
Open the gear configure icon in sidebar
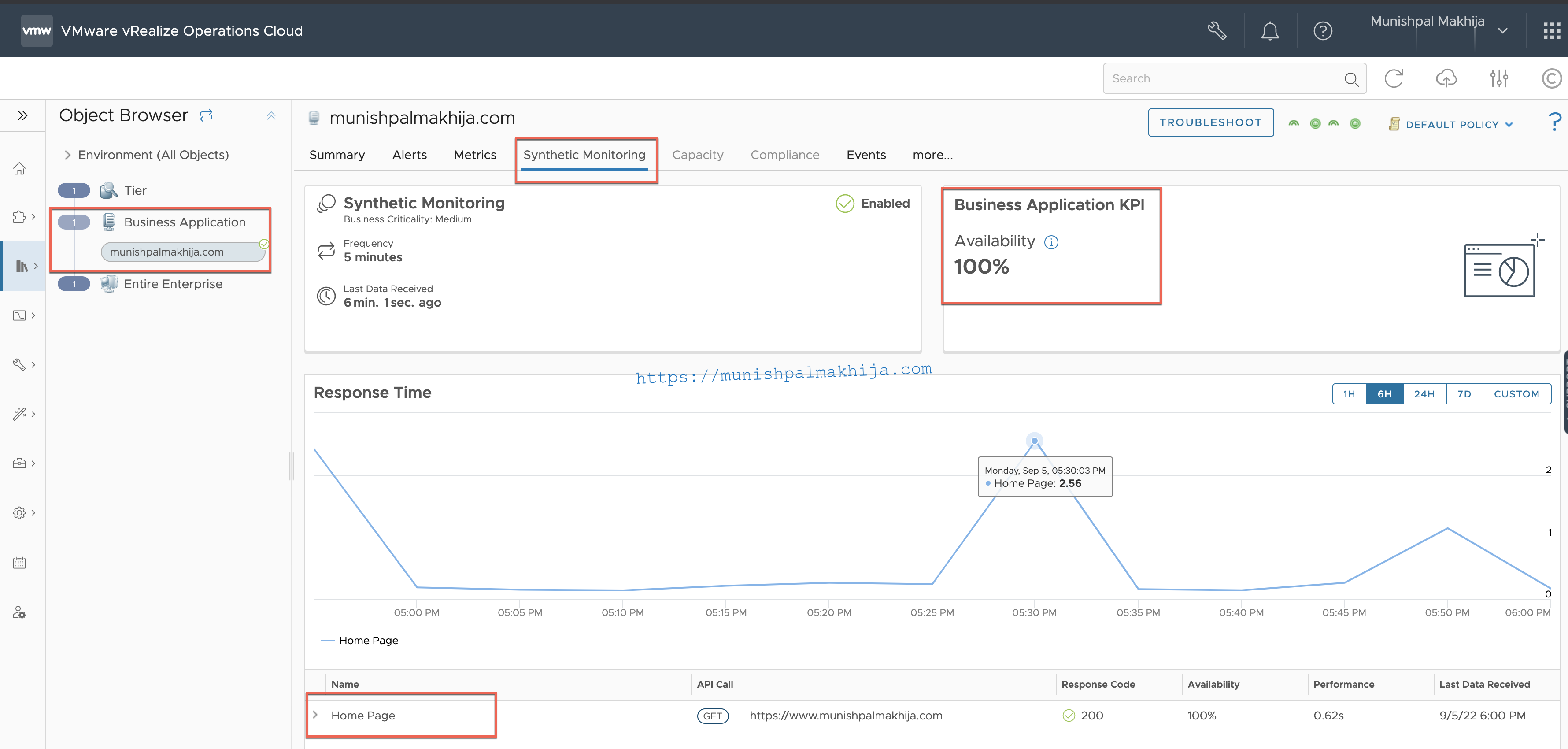tap(19, 513)
